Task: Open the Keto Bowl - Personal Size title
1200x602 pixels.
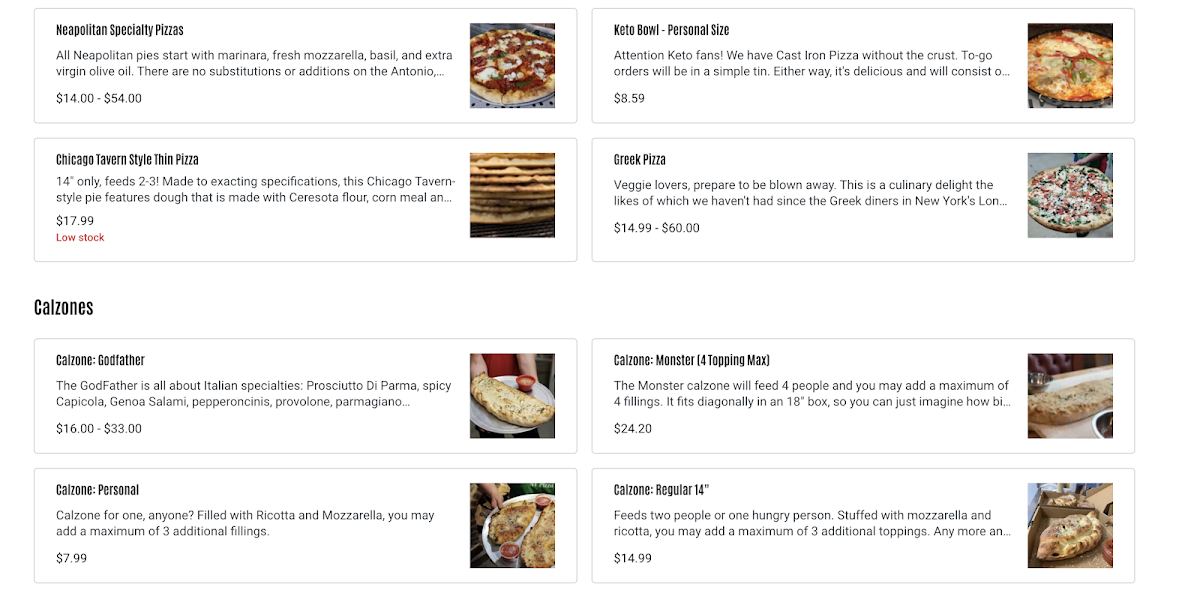Action: (x=671, y=30)
